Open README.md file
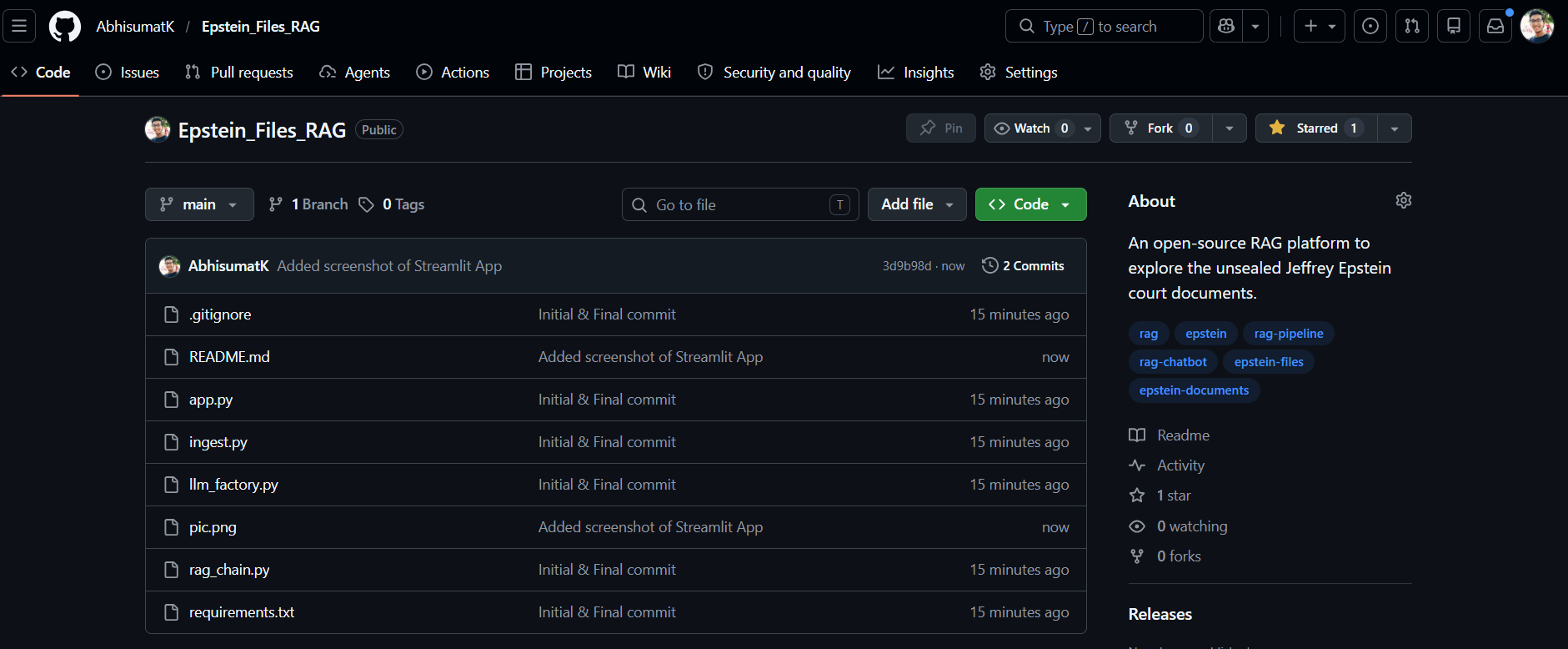Screen dimensions: 1568x649 [229, 357]
